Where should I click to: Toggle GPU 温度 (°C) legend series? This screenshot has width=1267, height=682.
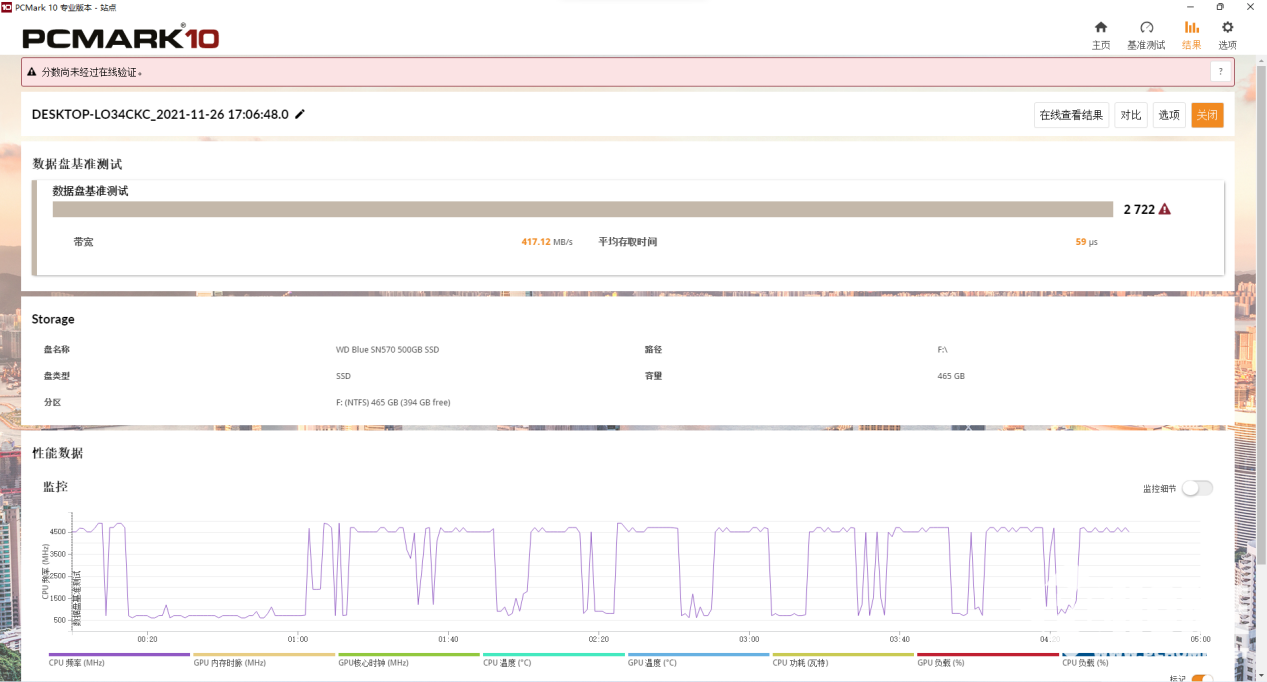tap(698, 660)
